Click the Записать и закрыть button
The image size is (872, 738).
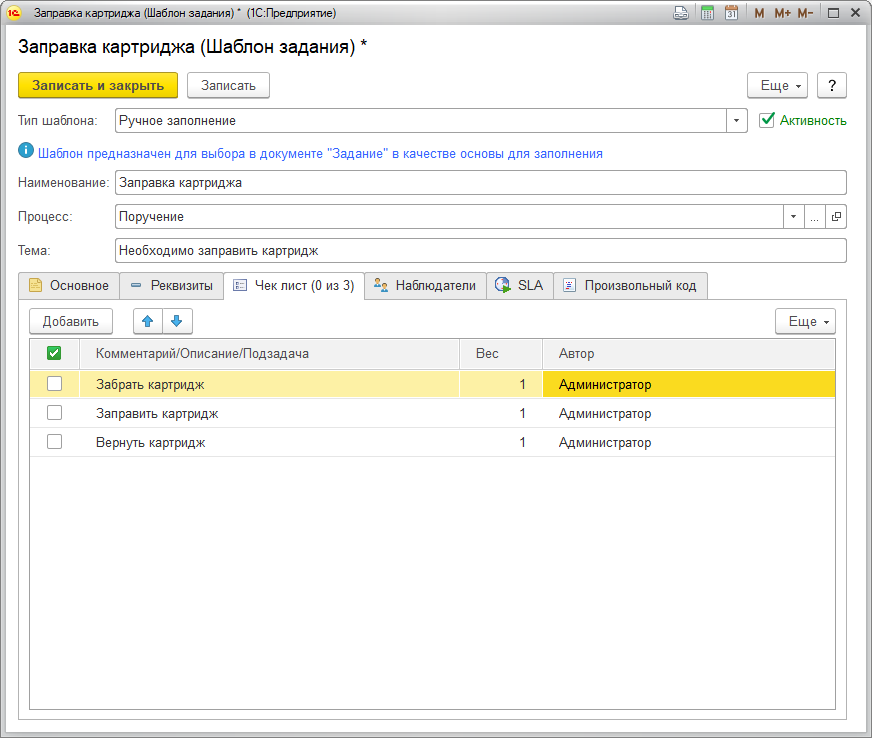point(98,86)
